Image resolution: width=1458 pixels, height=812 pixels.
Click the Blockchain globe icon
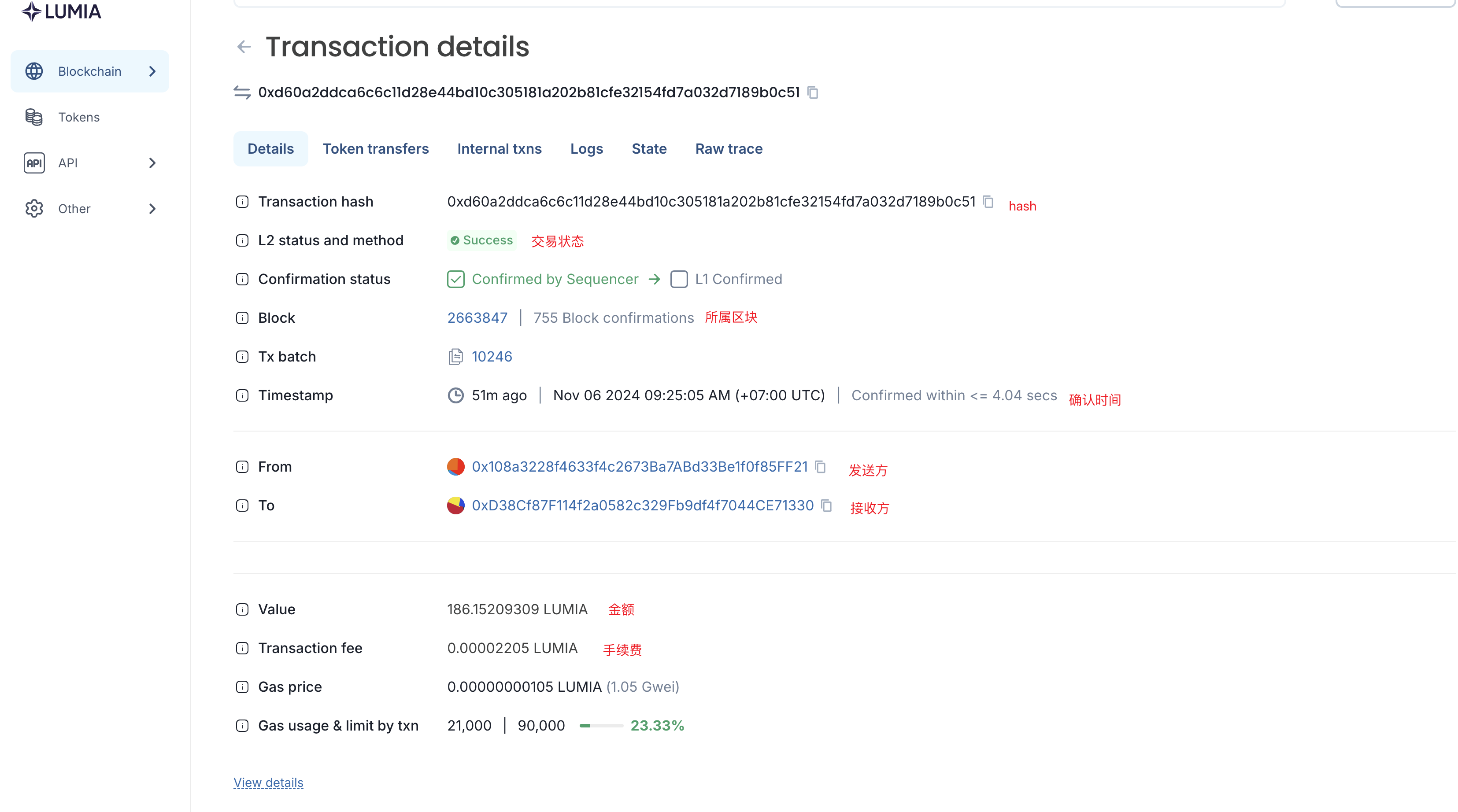pyautogui.click(x=34, y=71)
